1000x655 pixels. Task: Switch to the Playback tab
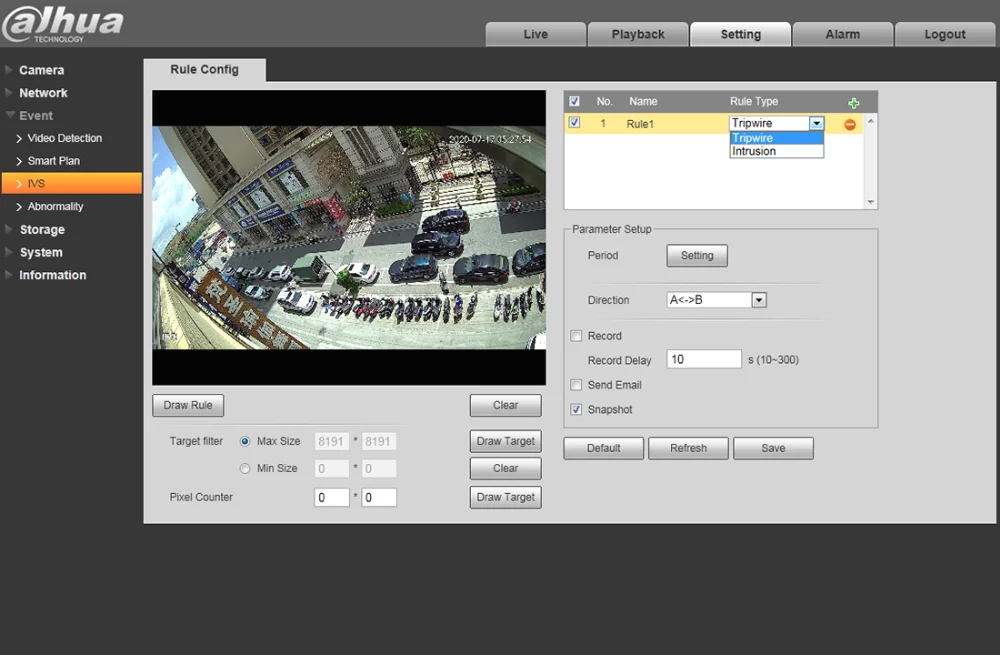[638, 34]
